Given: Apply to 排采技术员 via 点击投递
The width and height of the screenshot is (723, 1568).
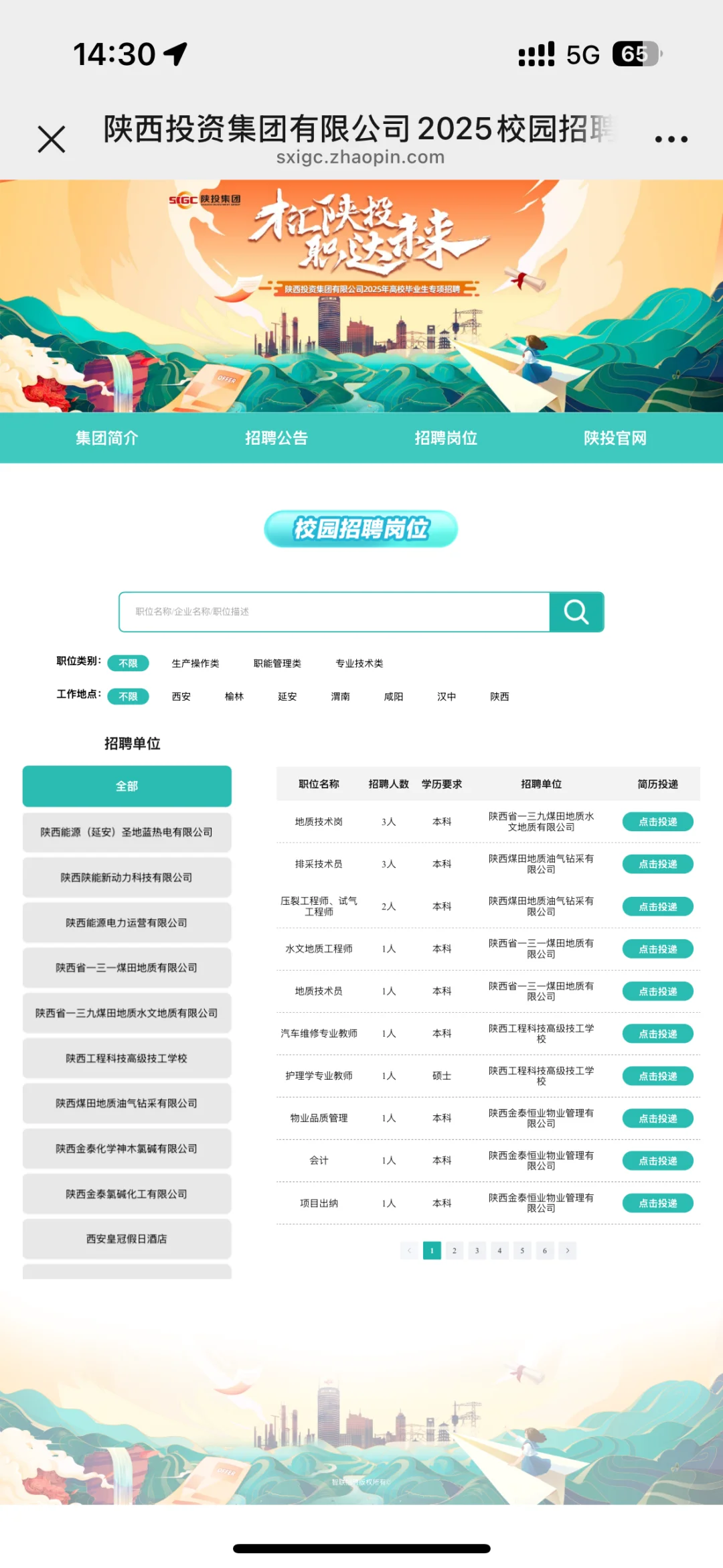Looking at the screenshot, I should click(x=658, y=864).
